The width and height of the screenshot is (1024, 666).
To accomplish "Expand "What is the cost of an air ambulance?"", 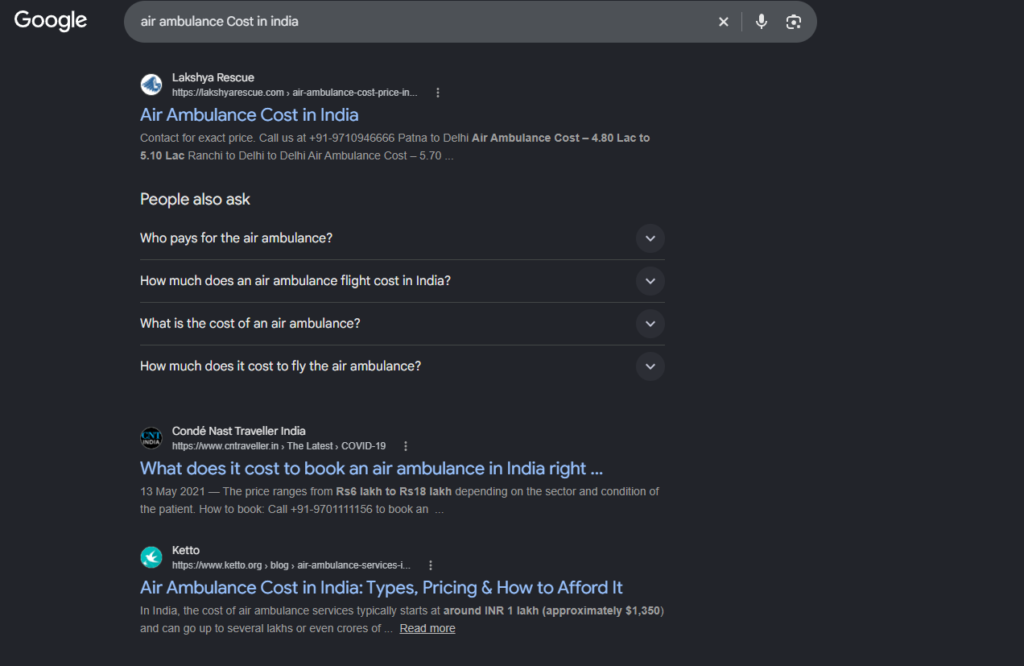I will pos(402,324).
